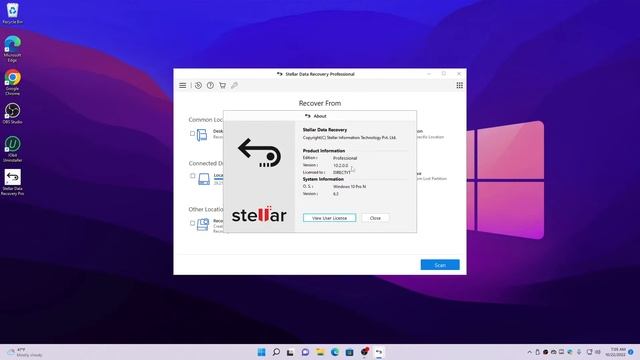Open the Windows Start button
This screenshot has width=640, height=360.
pyautogui.click(x=262, y=352)
